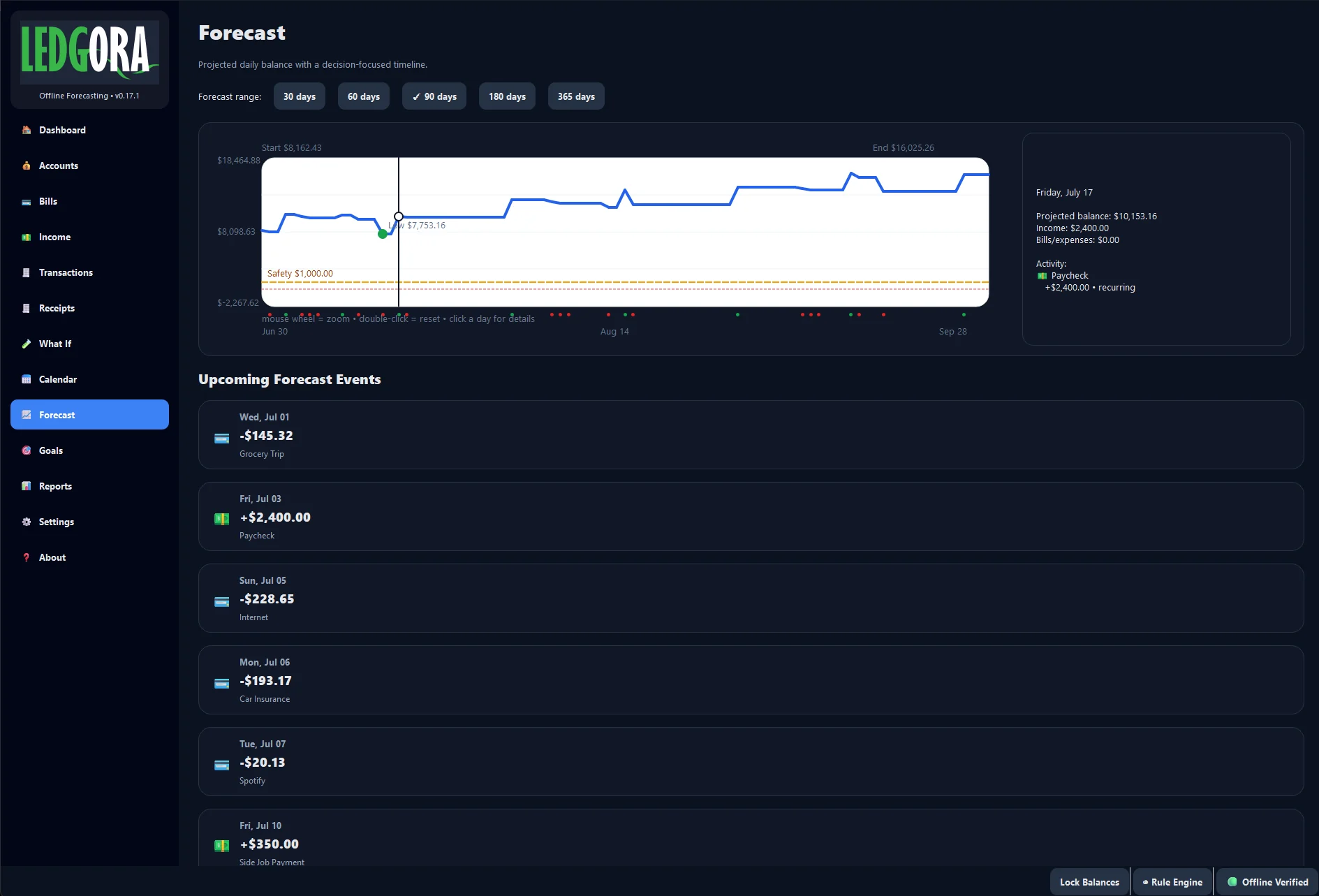Set forecast range to 60 days
This screenshot has height=896, width=1319.
coord(364,96)
